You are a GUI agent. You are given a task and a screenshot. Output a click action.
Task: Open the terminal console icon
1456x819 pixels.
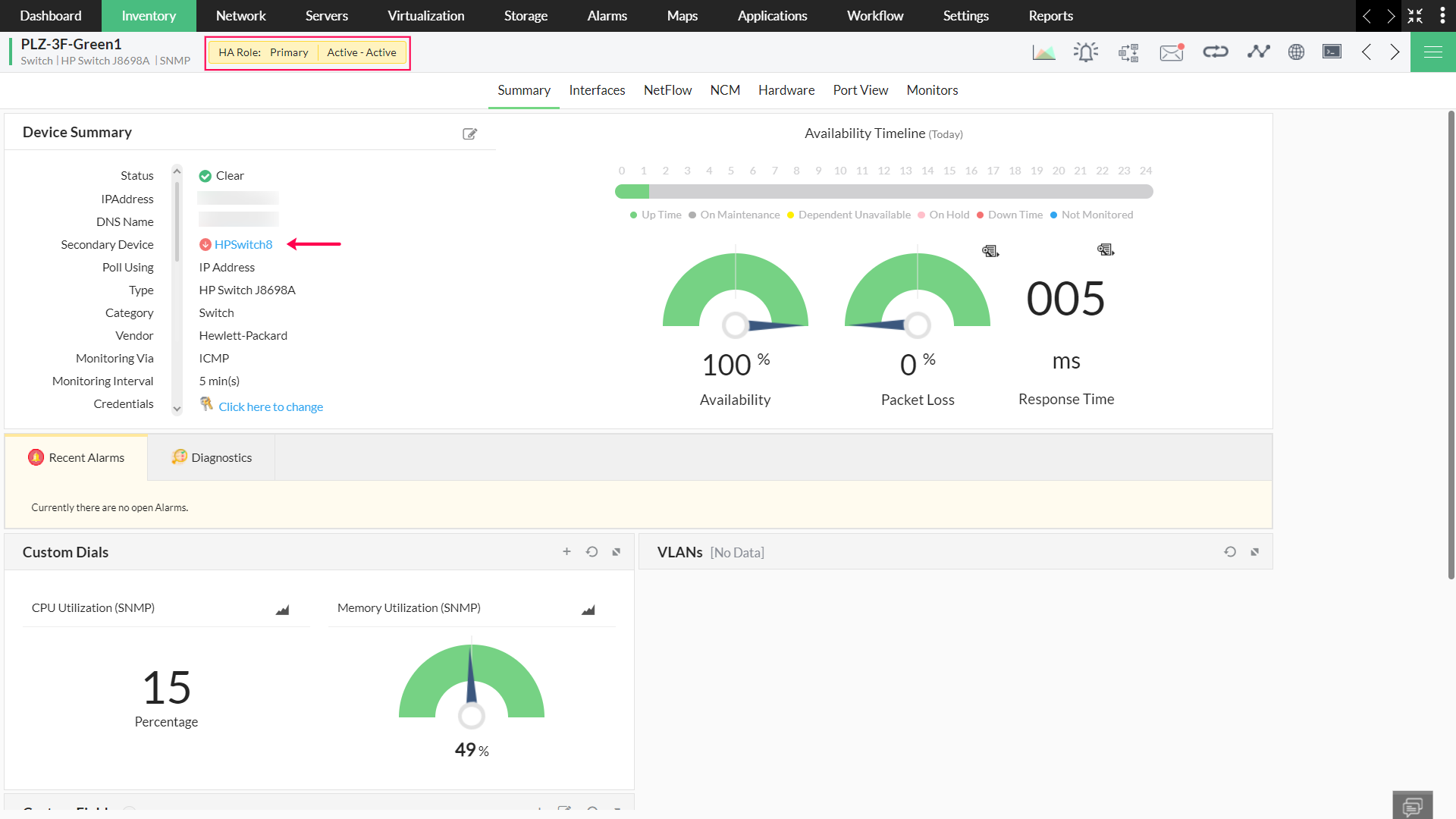1332,52
